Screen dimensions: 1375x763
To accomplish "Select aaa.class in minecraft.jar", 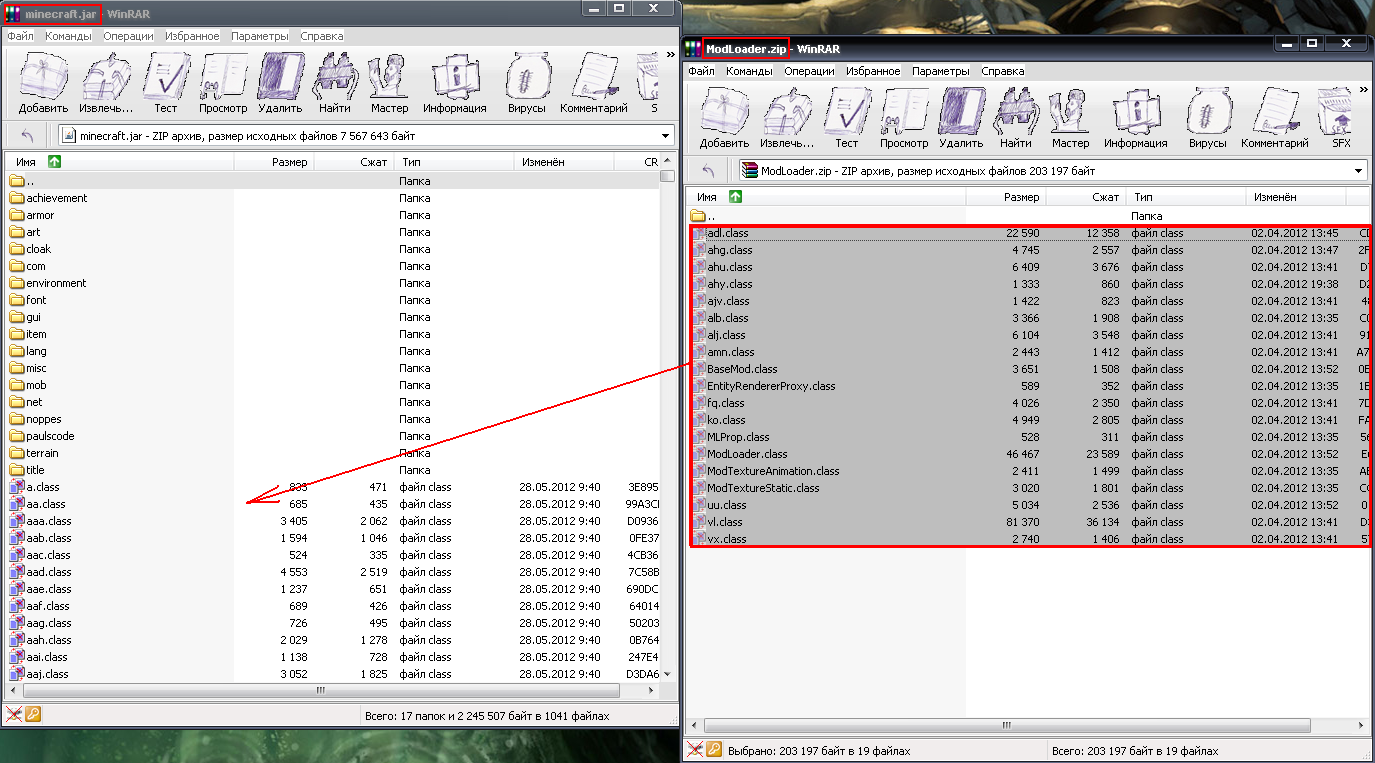I will pos(41,521).
